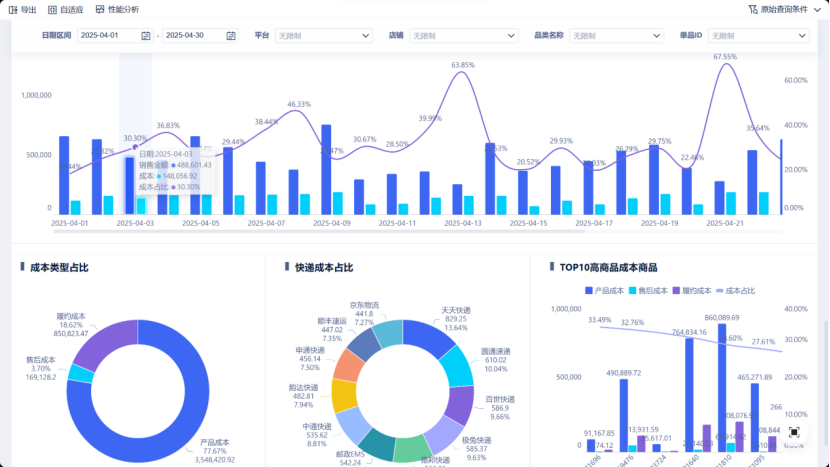830x467 pixels.
Task: Open the 平台 dropdown
Action: [323, 35]
